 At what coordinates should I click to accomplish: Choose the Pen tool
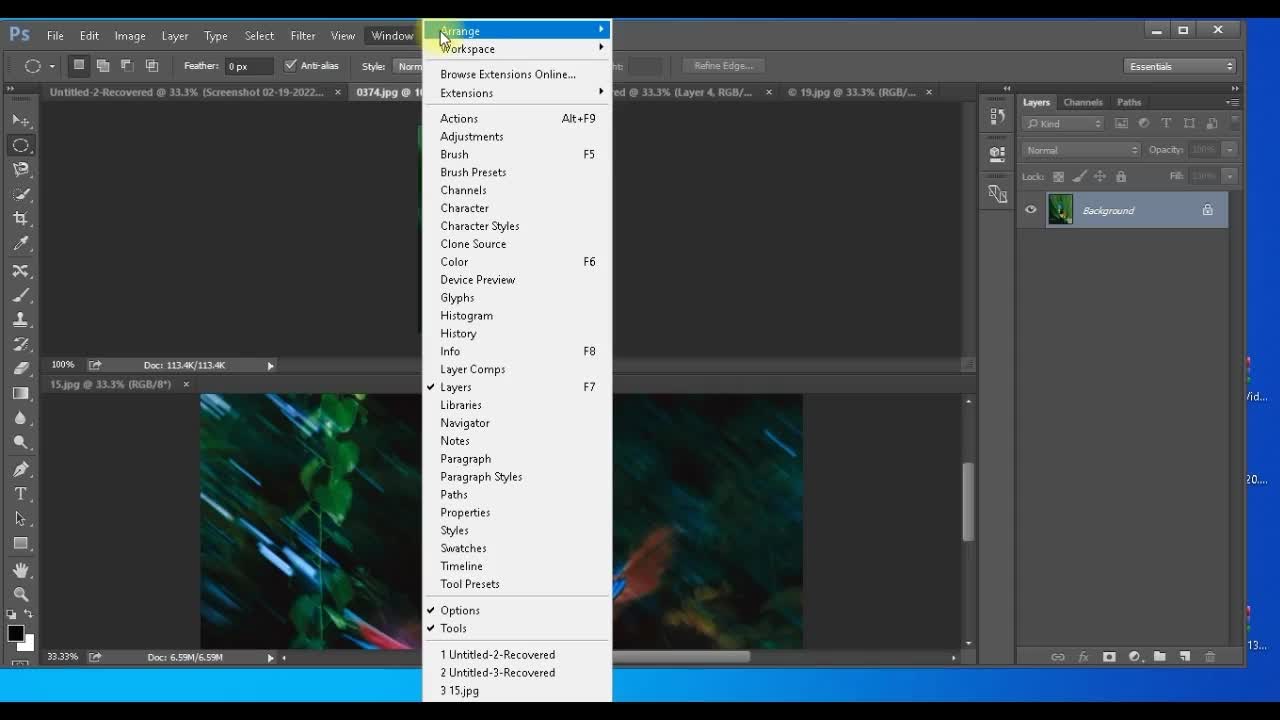(x=20, y=469)
